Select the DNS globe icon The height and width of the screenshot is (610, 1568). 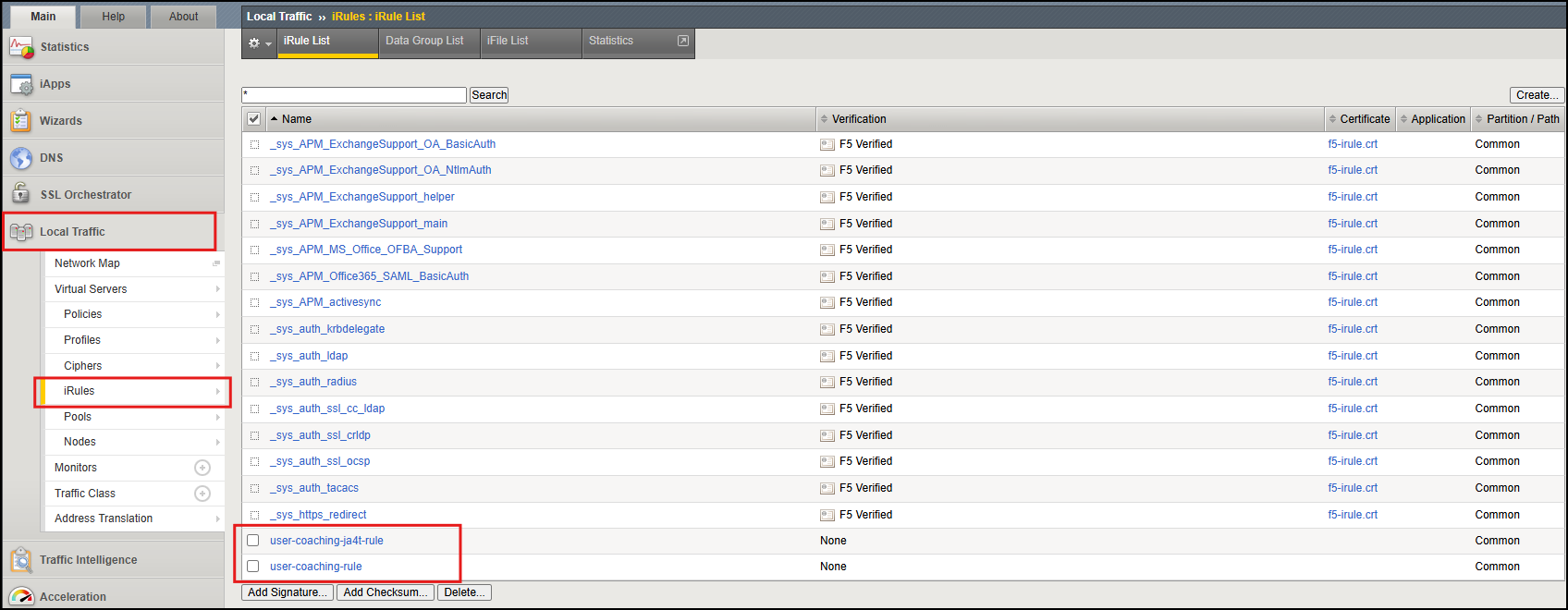pos(21,158)
